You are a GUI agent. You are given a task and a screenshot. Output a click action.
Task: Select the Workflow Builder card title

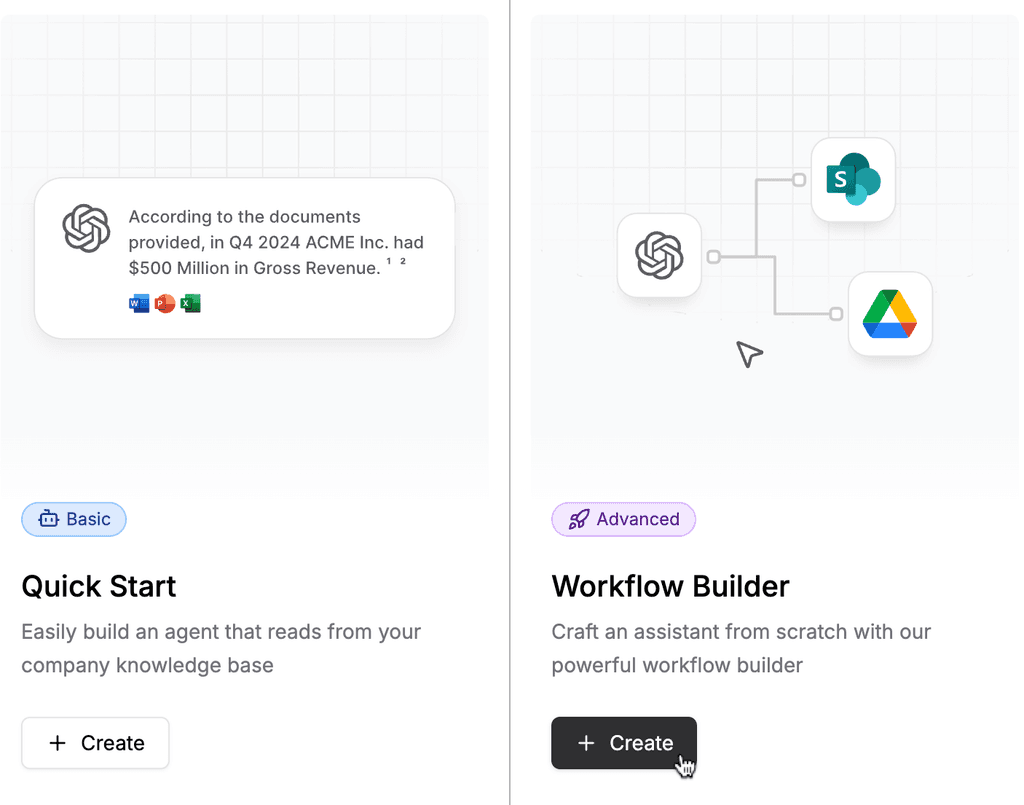tap(670, 587)
